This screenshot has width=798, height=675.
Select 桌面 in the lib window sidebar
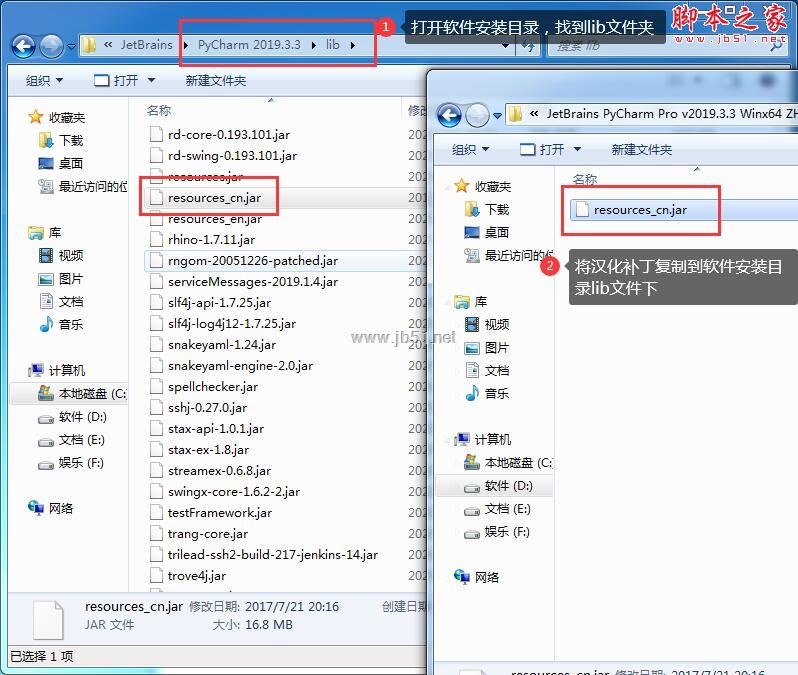pos(61,163)
